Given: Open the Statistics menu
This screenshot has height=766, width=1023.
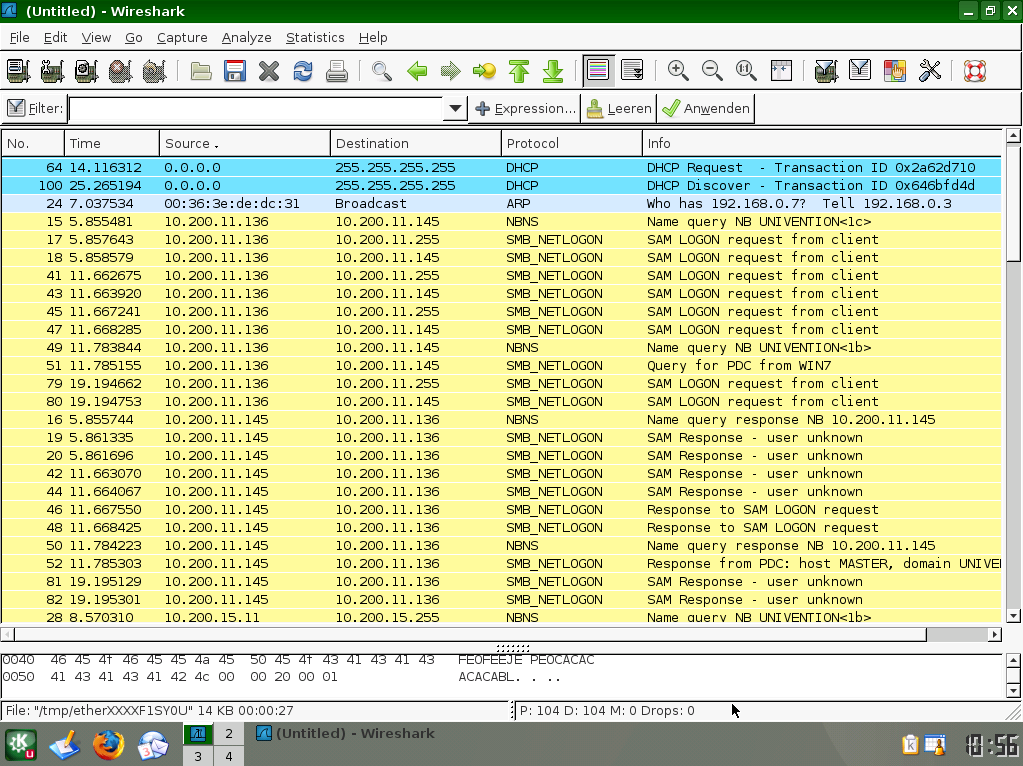Looking at the screenshot, I should tap(314, 38).
